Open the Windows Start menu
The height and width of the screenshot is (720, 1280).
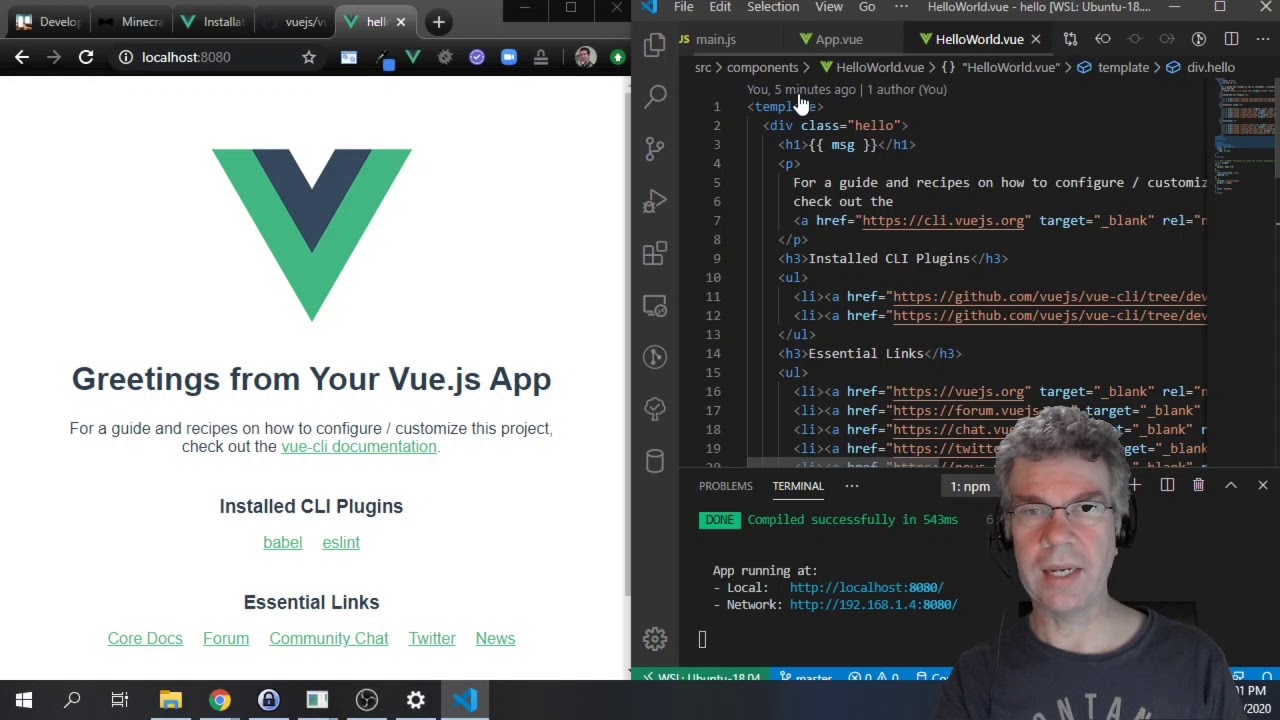24,700
